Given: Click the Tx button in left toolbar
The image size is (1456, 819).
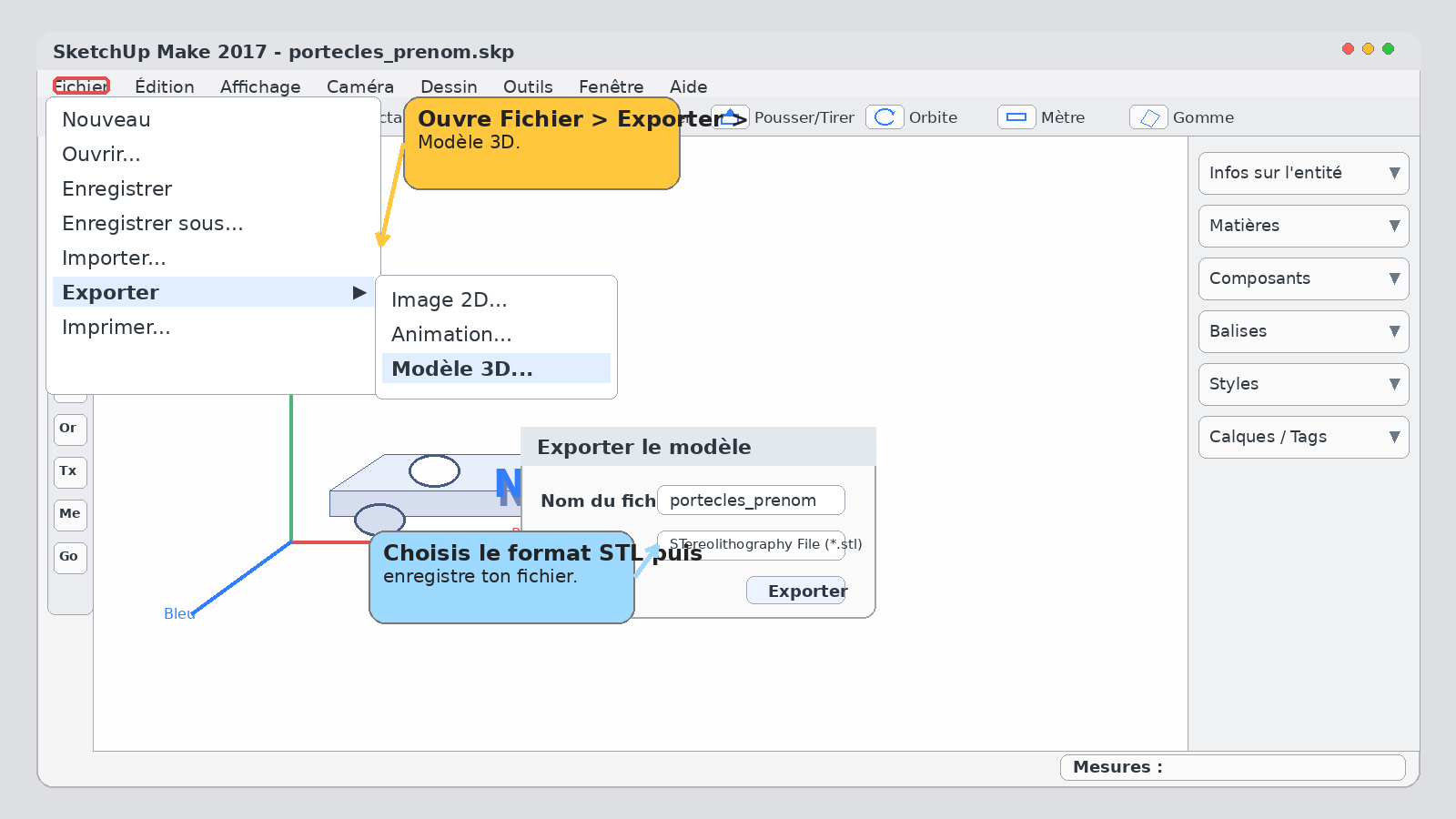Looking at the screenshot, I should coord(70,471).
